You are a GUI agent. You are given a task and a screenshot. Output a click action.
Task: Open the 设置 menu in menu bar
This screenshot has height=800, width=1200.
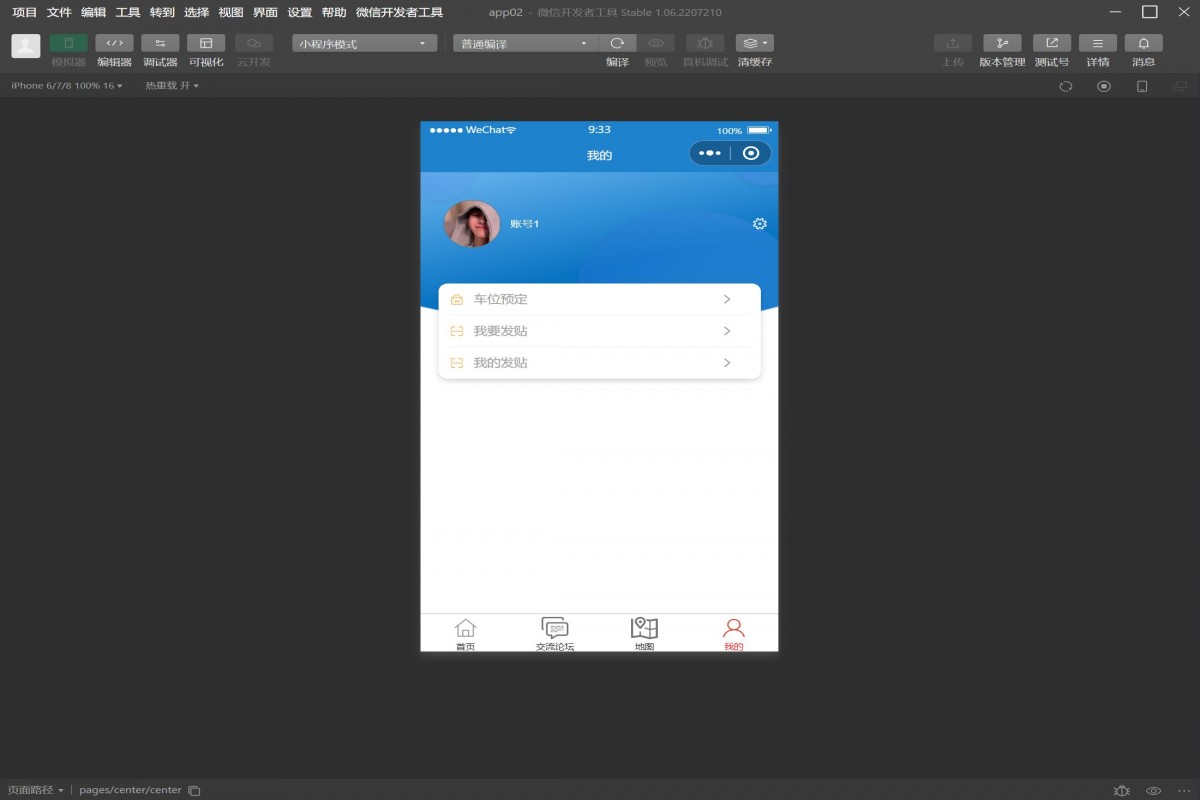pyautogui.click(x=299, y=13)
